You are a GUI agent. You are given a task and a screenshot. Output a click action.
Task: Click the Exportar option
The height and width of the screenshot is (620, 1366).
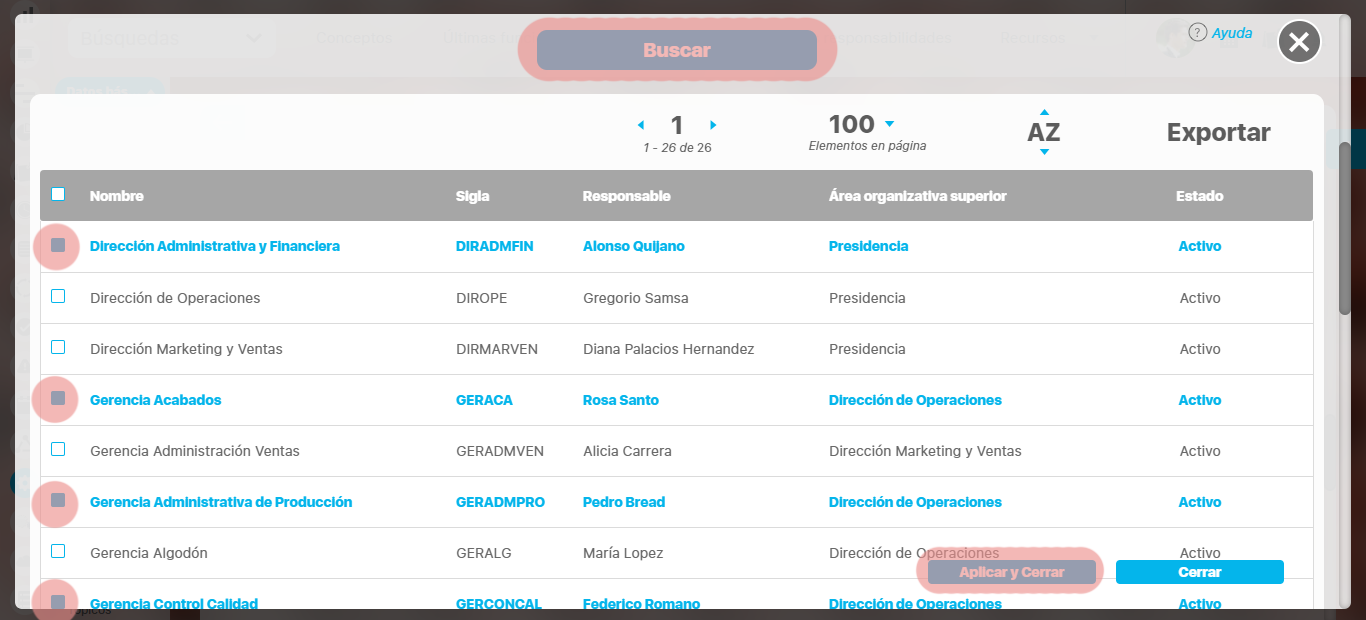[1218, 132]
